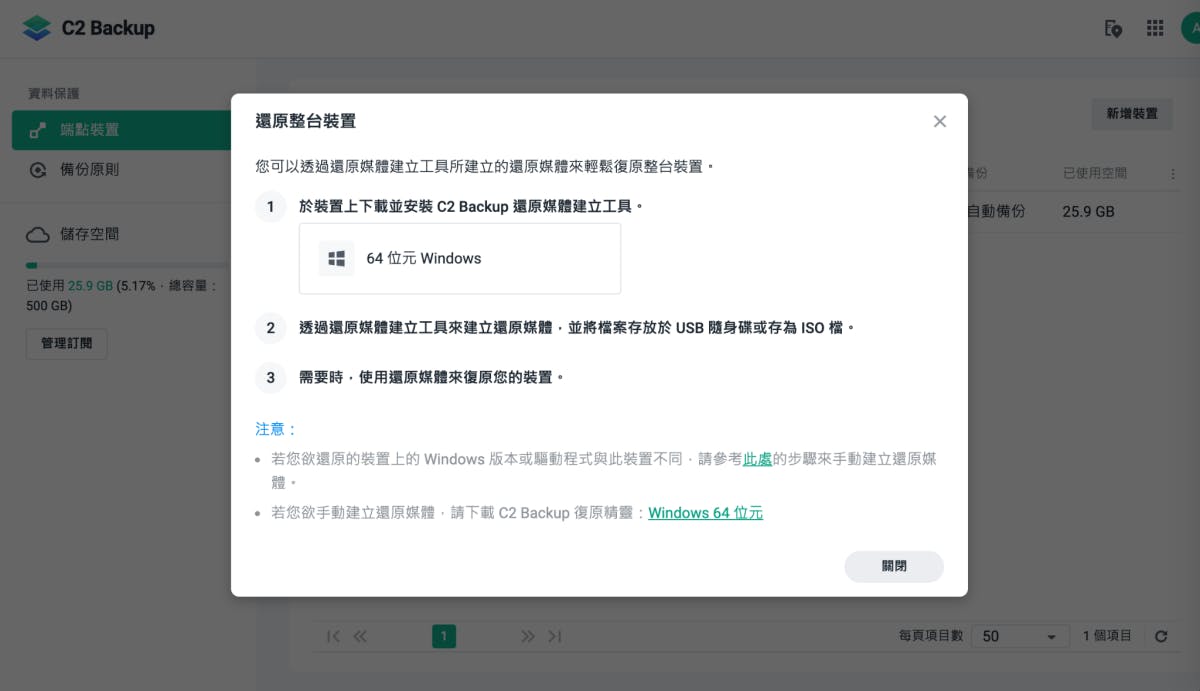Click the 管理訂閱 button
1200x691 pixels.
click(x=66, y=343)
